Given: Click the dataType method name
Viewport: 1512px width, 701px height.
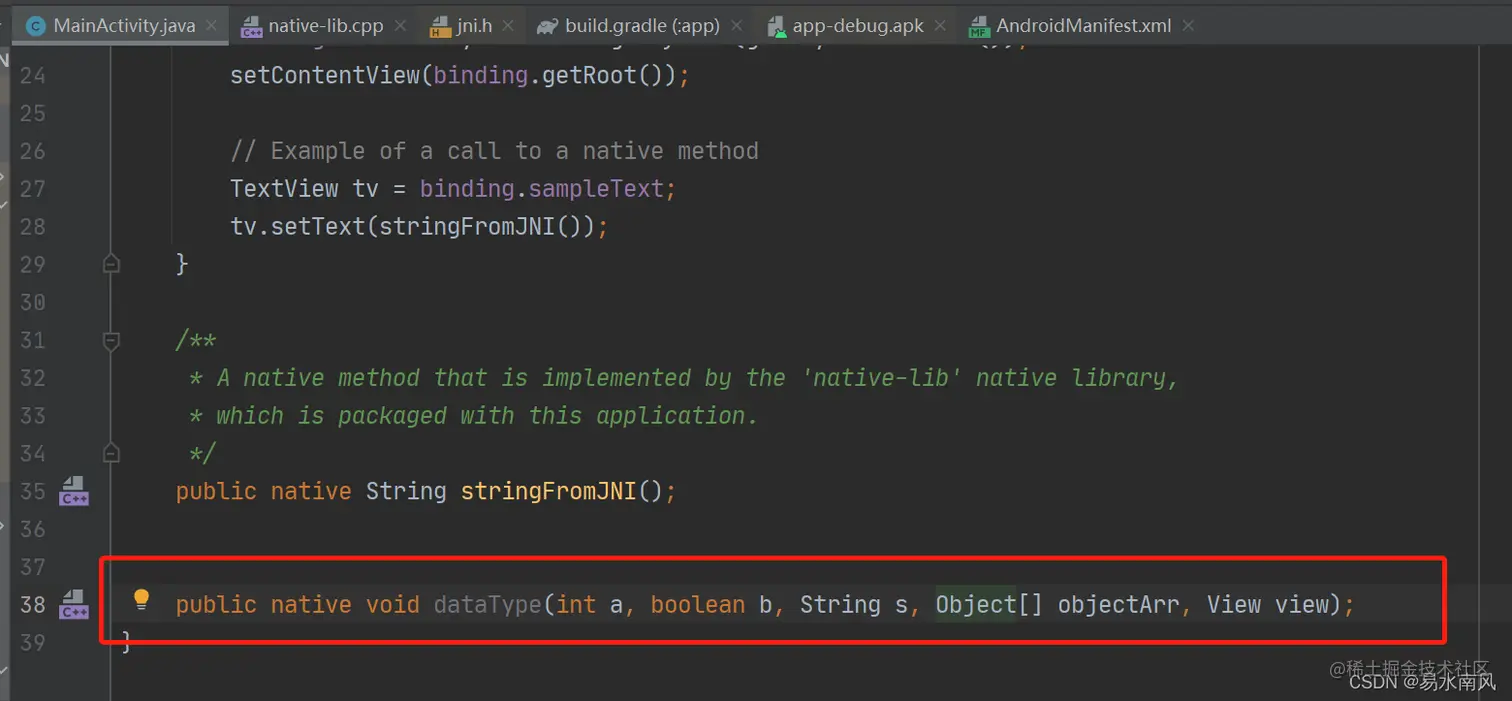Looking at the screenshot, I should (487, 605).
